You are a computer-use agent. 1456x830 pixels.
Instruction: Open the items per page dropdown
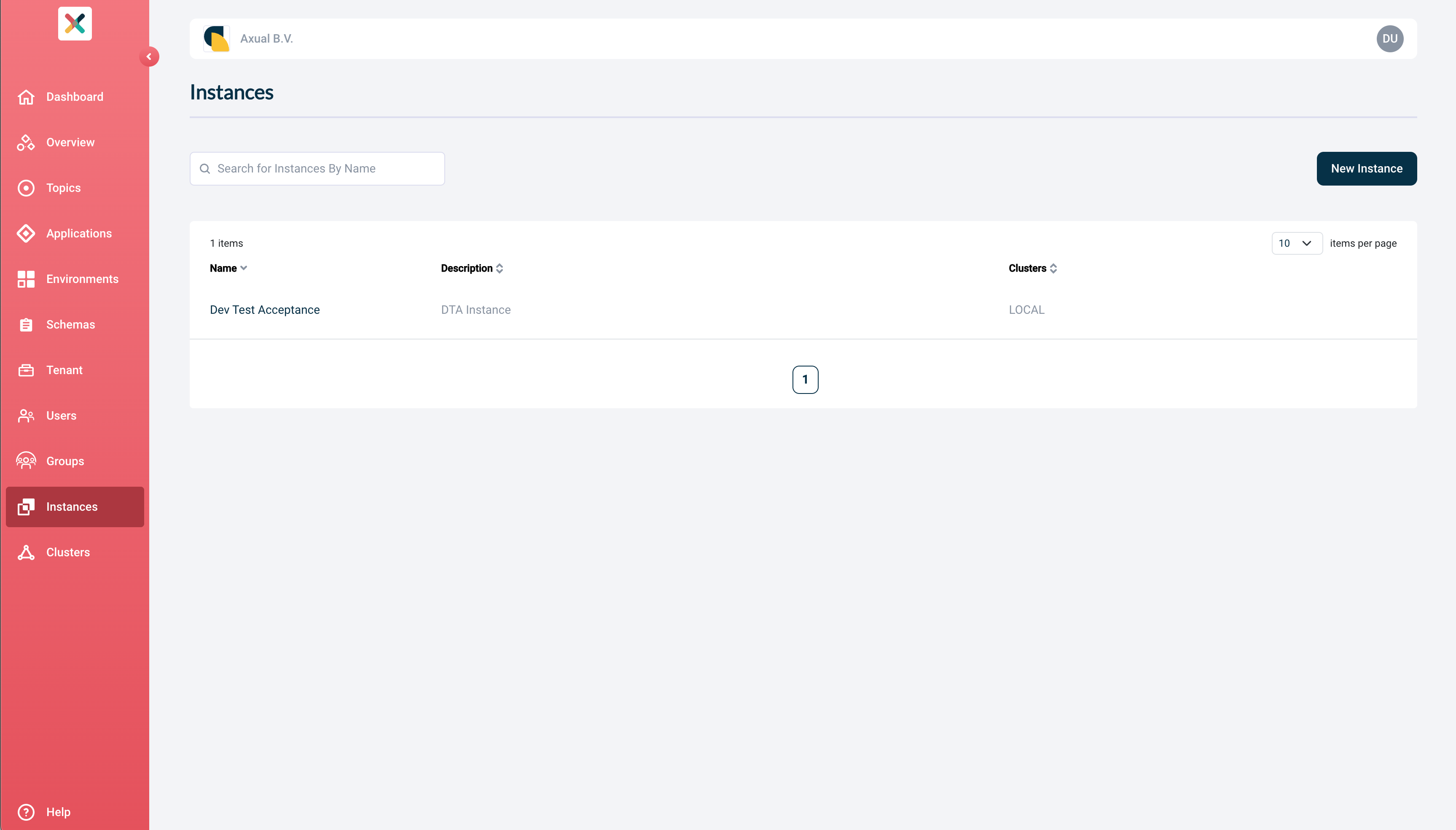tap(1297, 243)
